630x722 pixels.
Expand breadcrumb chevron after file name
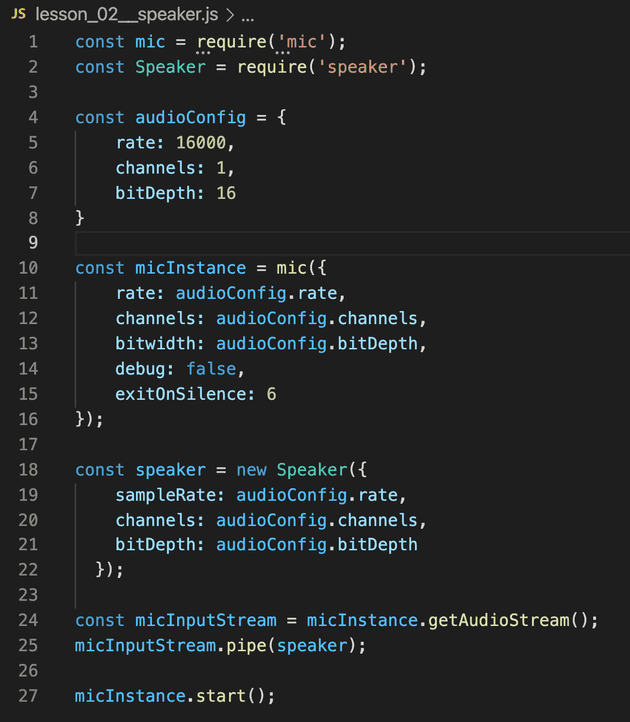click(230, 15)
